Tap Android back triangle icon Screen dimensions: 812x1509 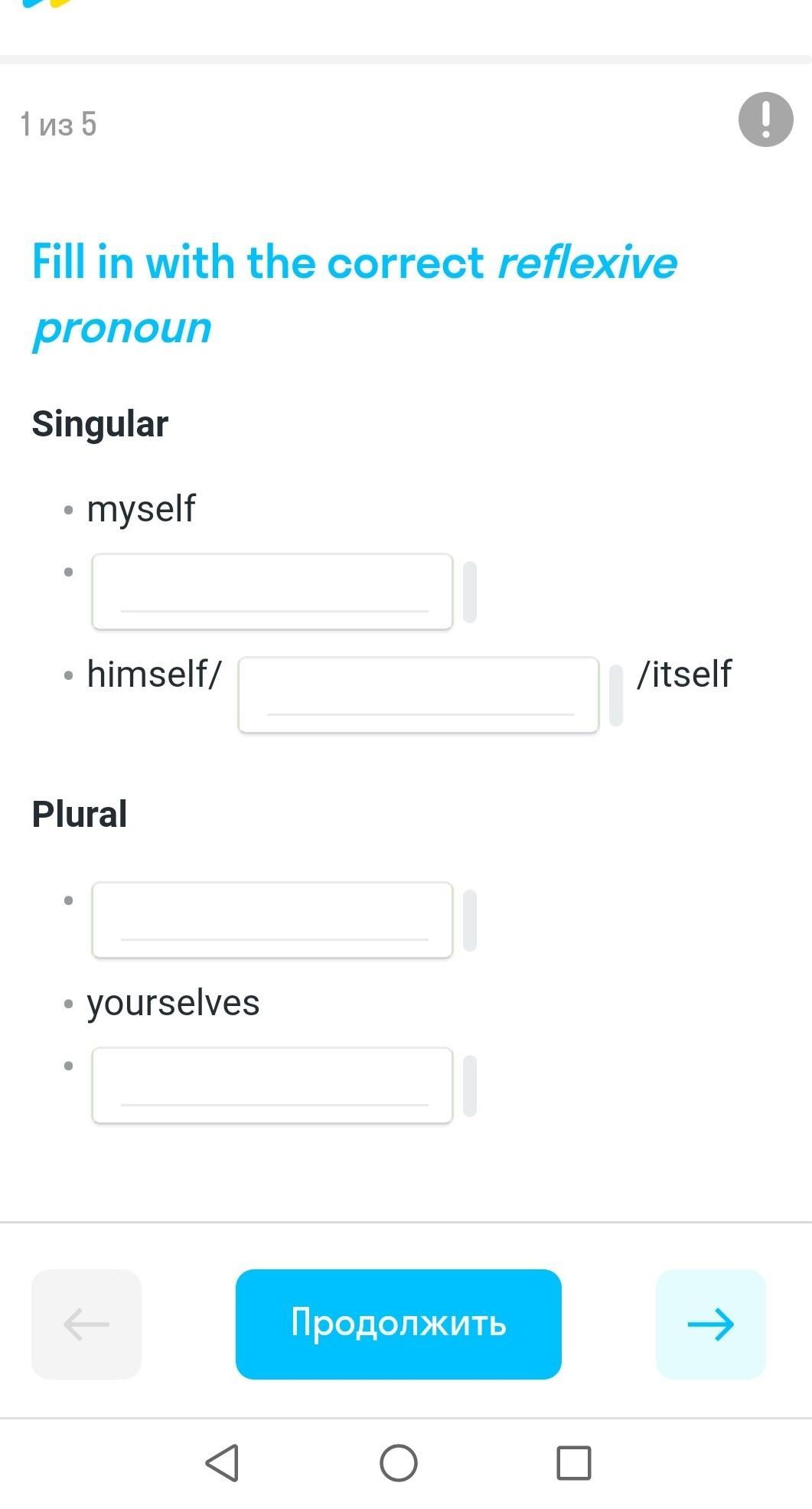click(x=223, y=1463)
